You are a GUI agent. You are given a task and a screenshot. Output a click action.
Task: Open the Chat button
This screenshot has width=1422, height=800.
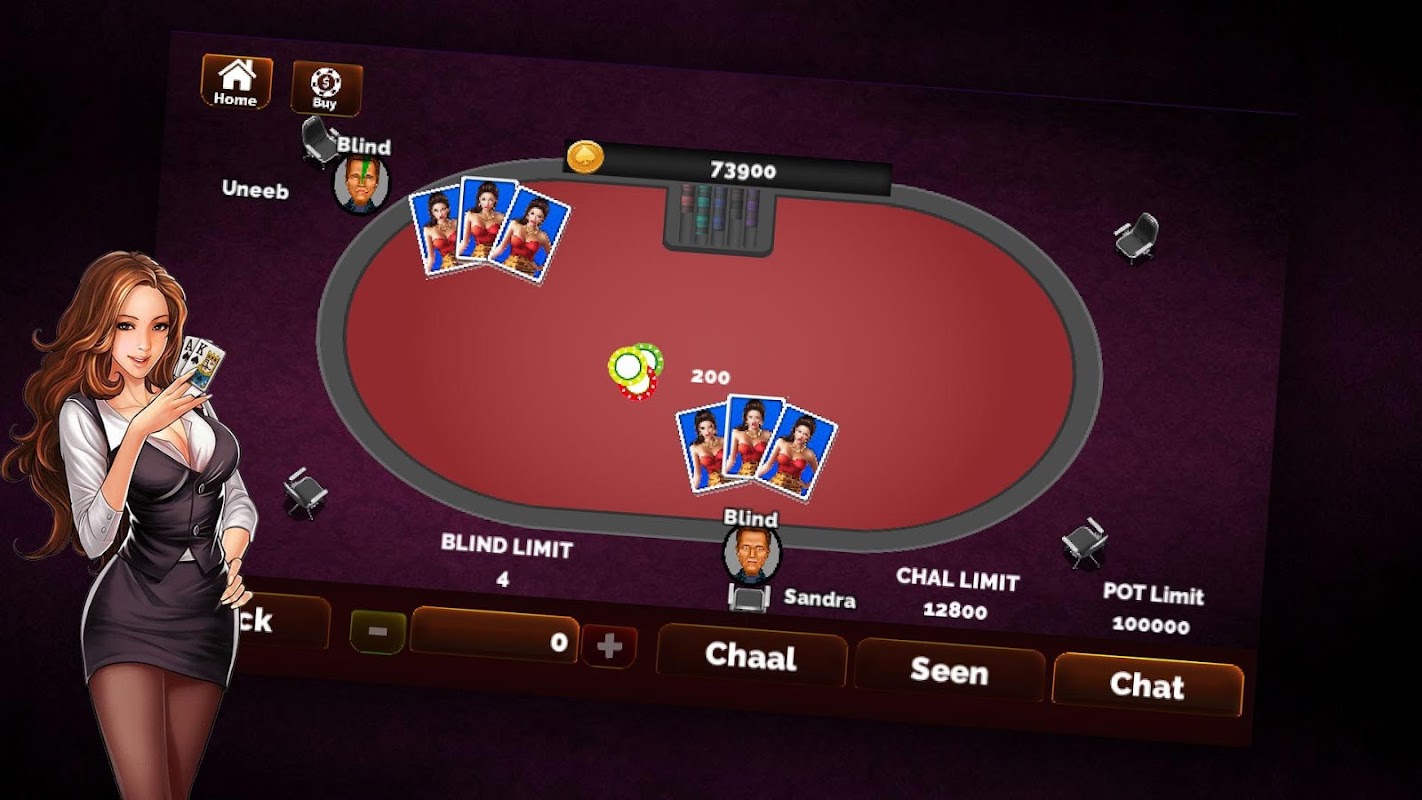click(1147, 685)
